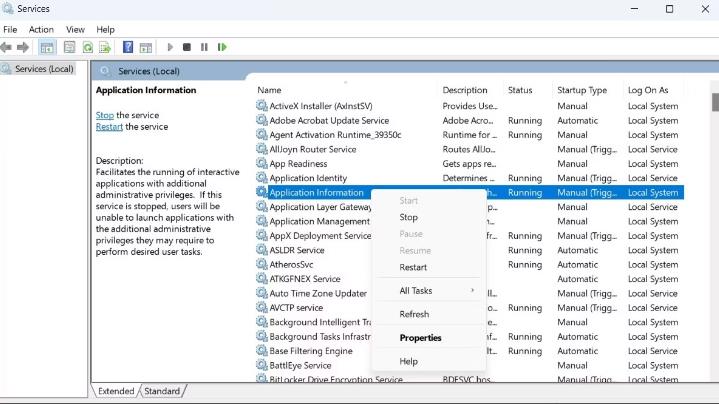Select Services (Local) in the console tree
This screenshot has width=719, height=404.
[44, 69]
